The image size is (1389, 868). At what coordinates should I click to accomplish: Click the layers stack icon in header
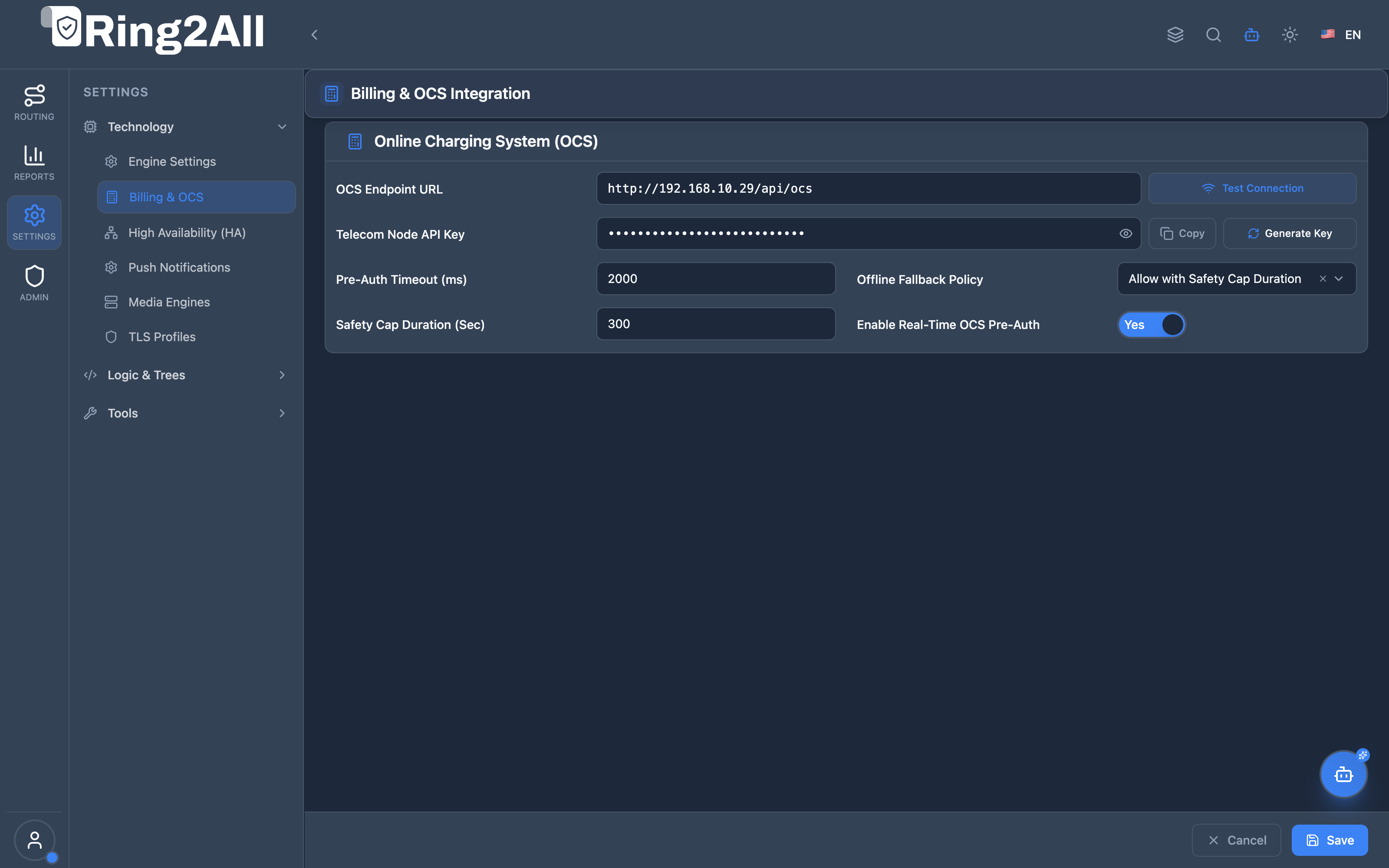point(1175,34)
